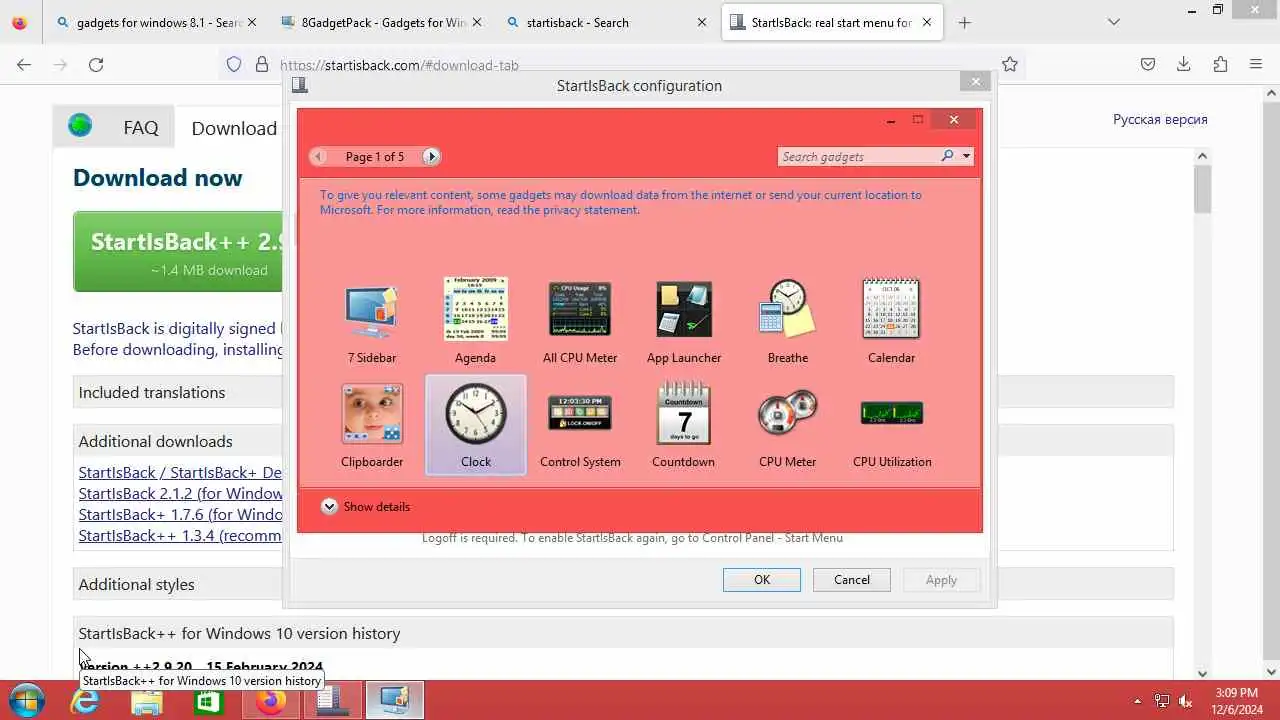Select the Agenda gadget icon
The width and height of the screenshot is (1280, 720).
(475, 309)
